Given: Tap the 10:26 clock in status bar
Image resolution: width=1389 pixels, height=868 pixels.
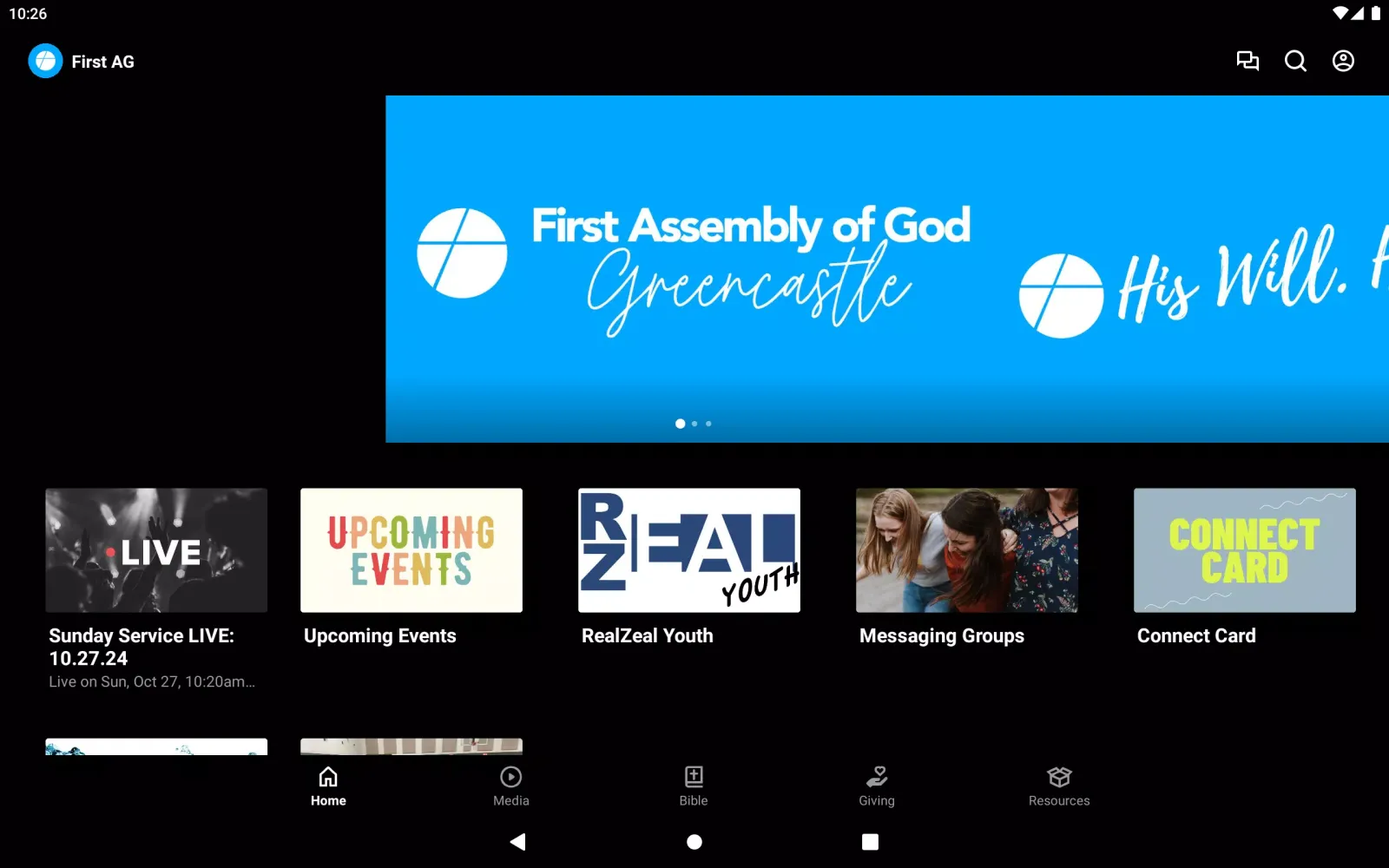Looking at the screenshot, I should pos(28,14).
